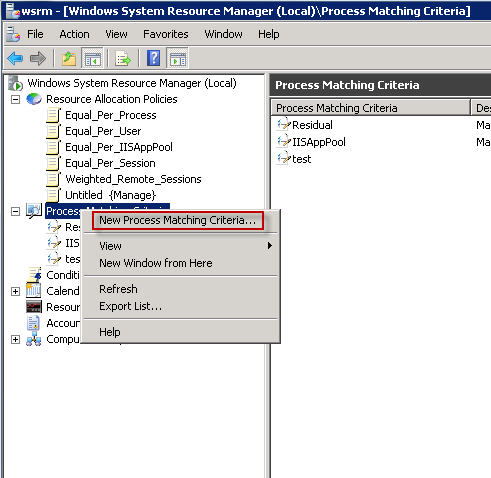Click the Untitled {Manage} policy document icon
Viewport: 491px width, 478px height.
(53, 195)
